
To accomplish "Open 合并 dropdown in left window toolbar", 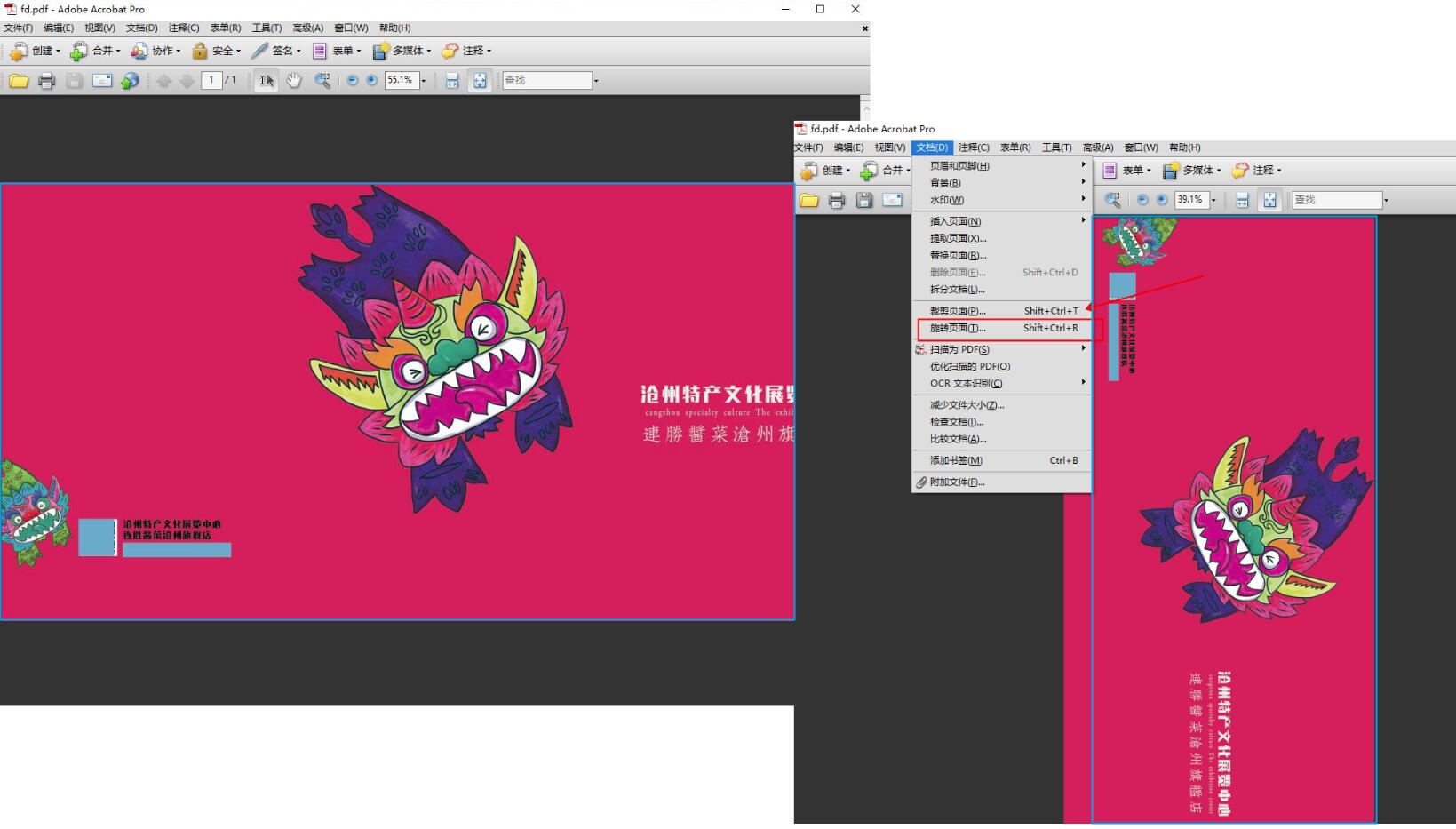I will point(95,51).
